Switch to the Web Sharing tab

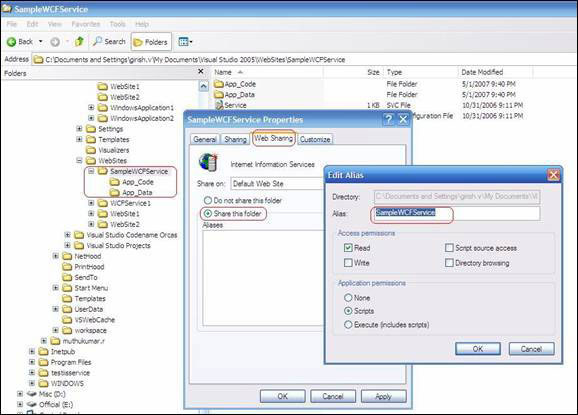[274, 138]
